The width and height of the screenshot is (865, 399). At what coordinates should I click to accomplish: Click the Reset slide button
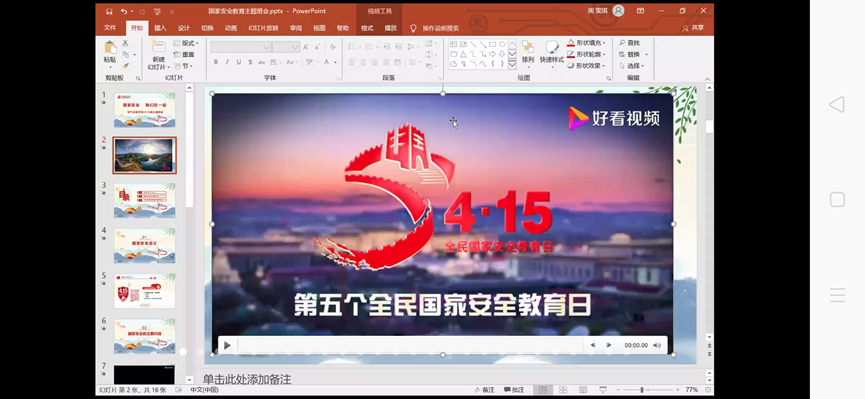point(184,55)
